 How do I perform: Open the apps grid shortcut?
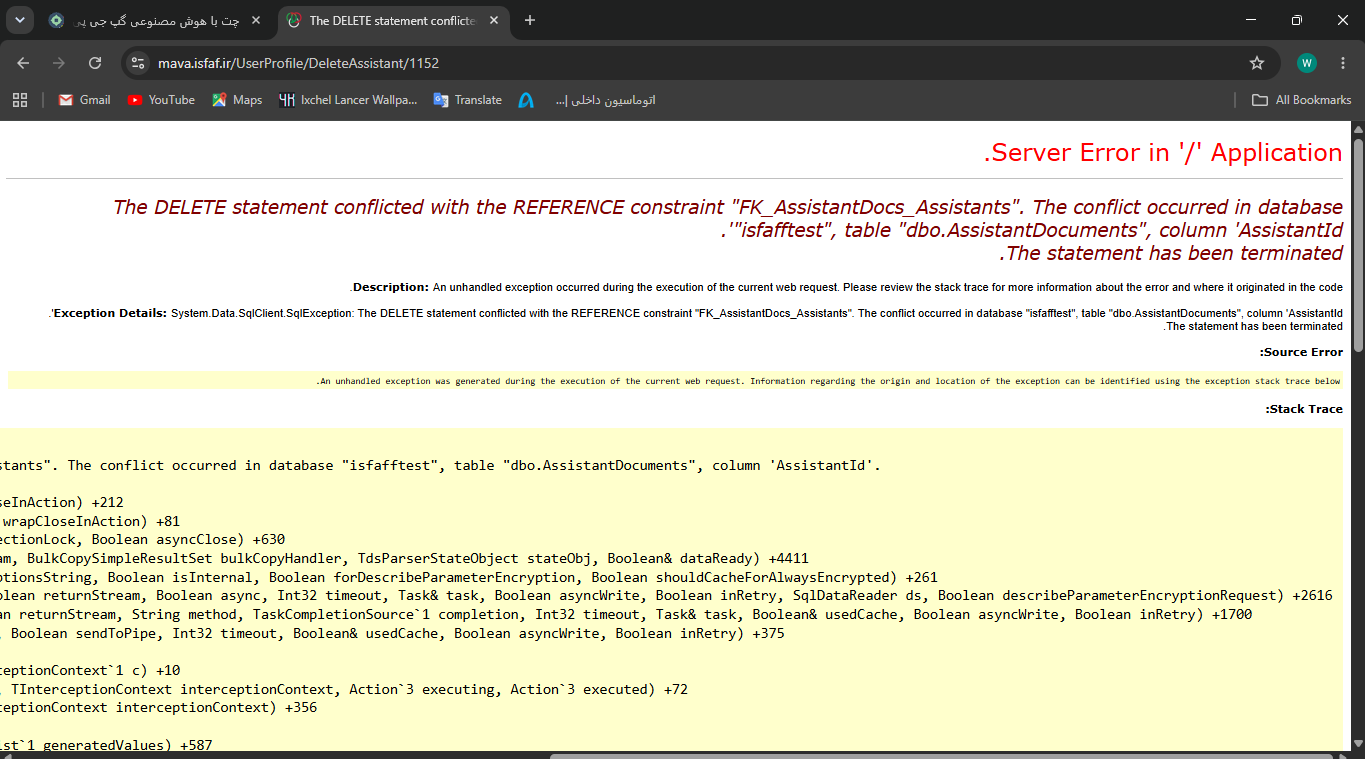pyautogui.click(x=20, y=100)
